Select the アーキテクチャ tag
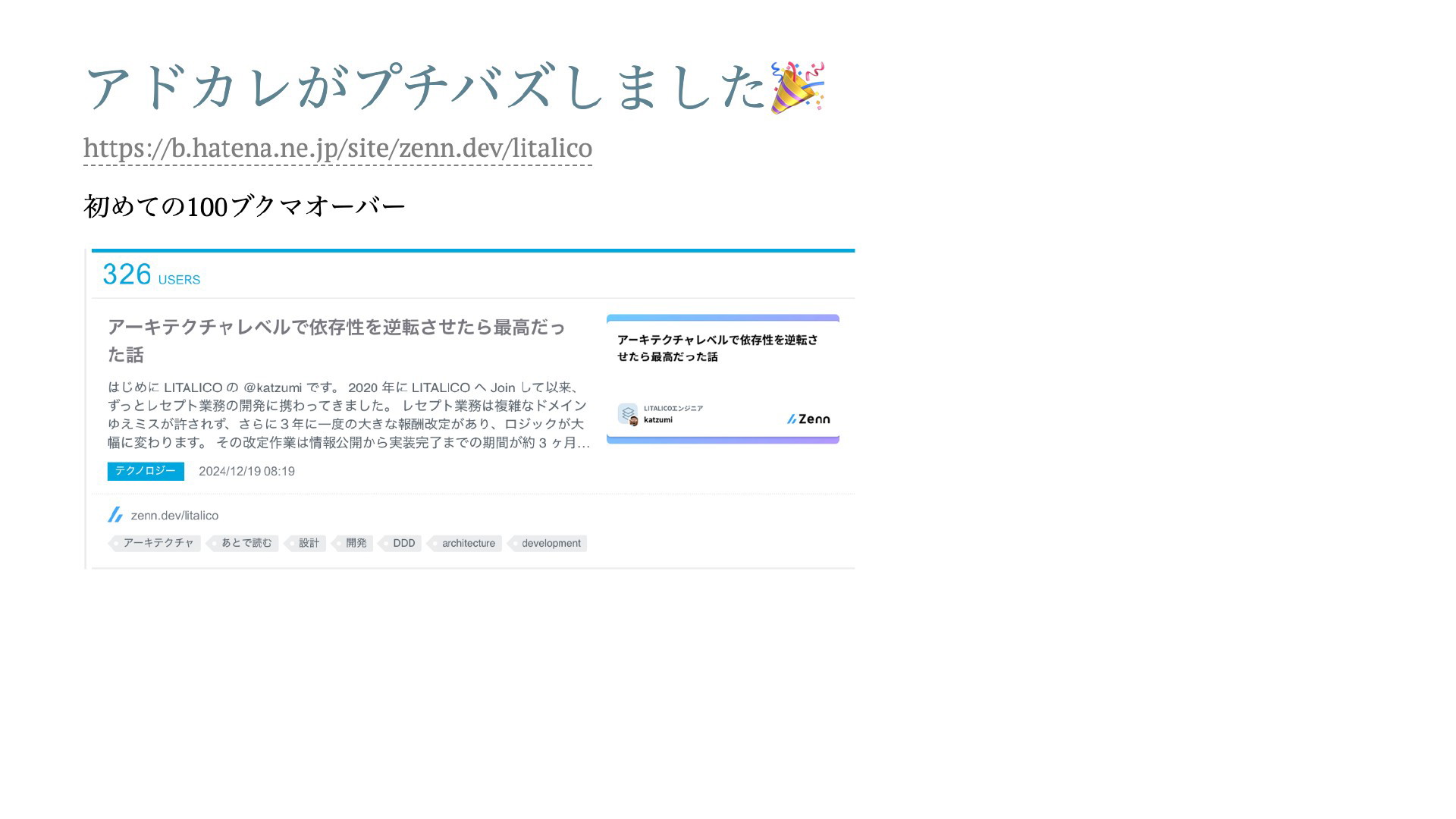This screenshot has width=1456, height=819. 155,543
